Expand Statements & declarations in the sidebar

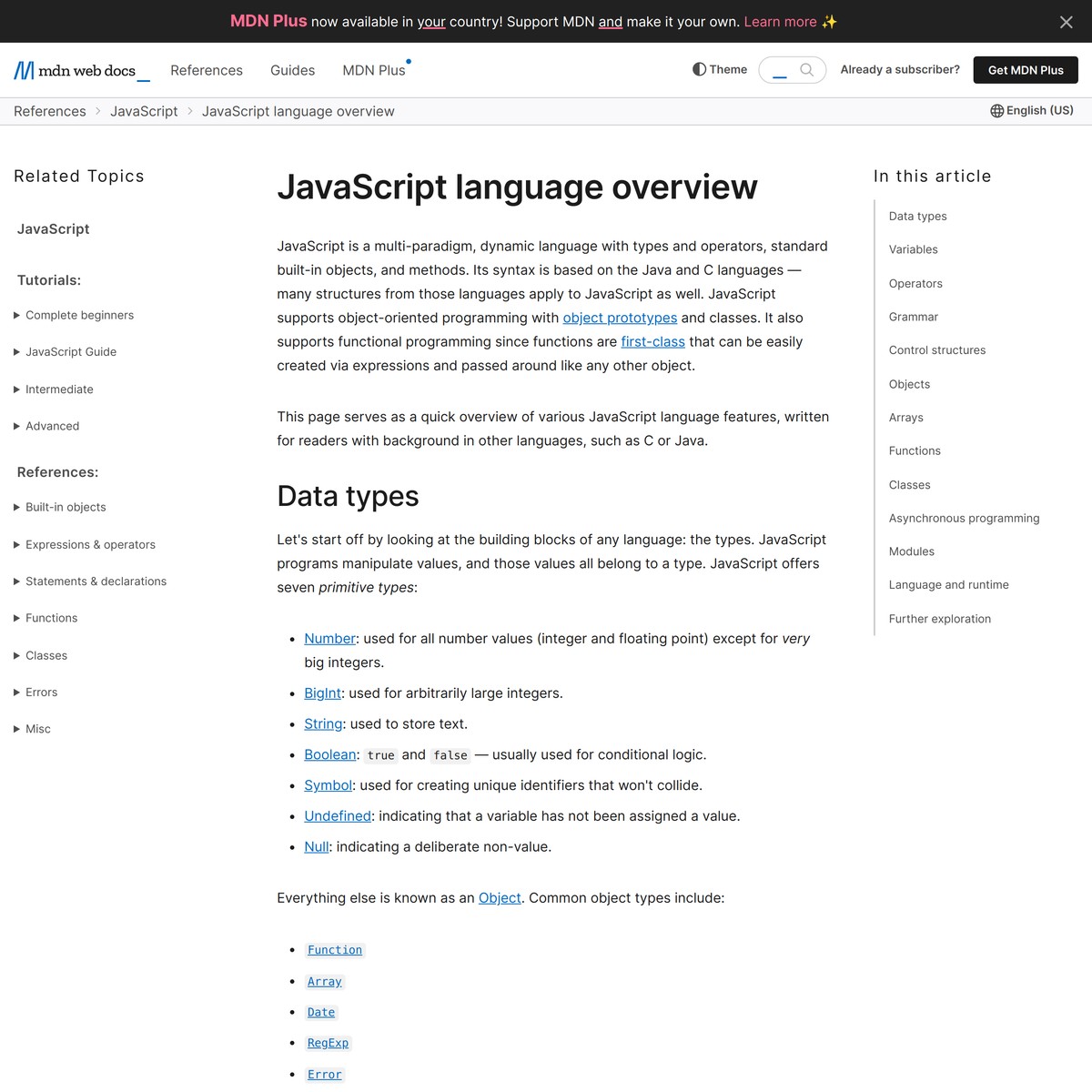coord(90,581)
